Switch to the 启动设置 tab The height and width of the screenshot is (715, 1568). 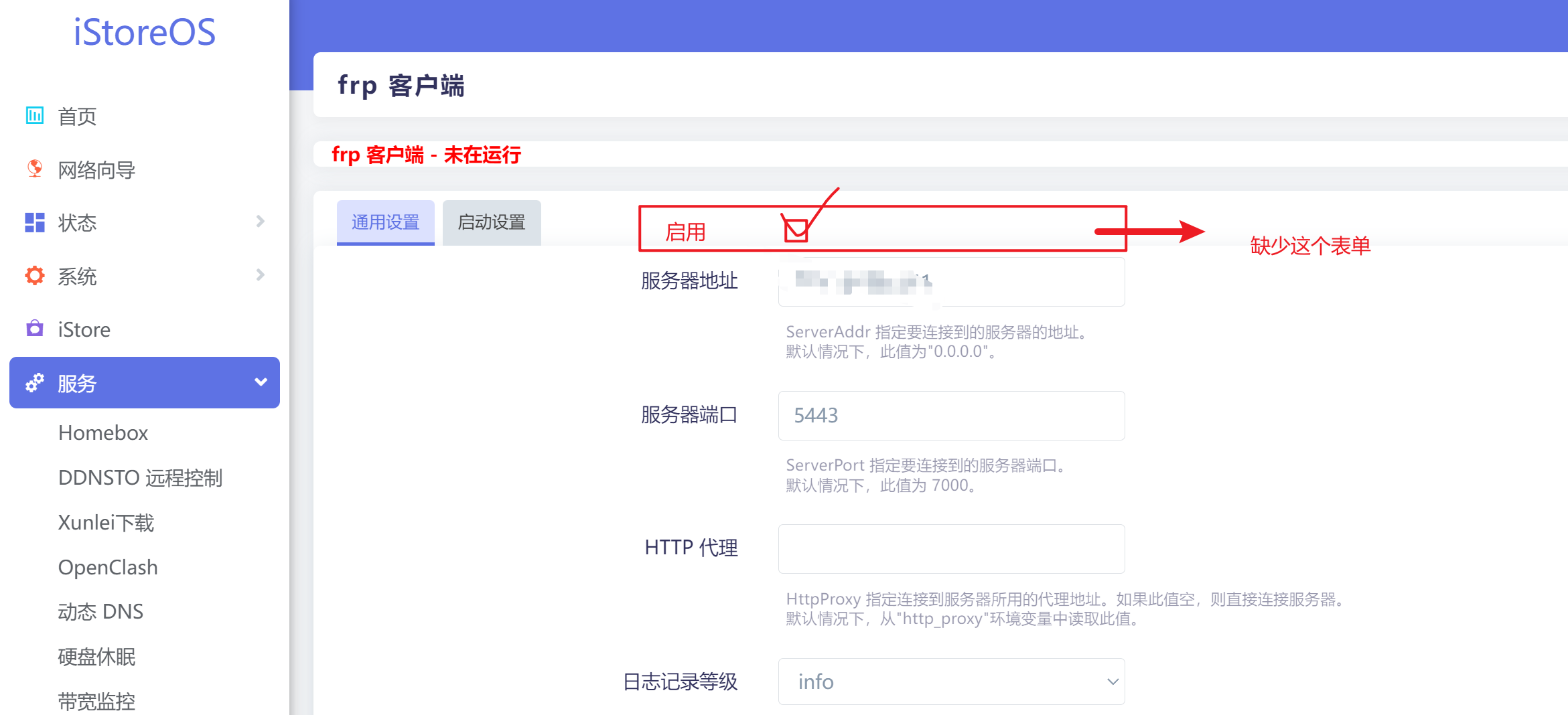491,222
